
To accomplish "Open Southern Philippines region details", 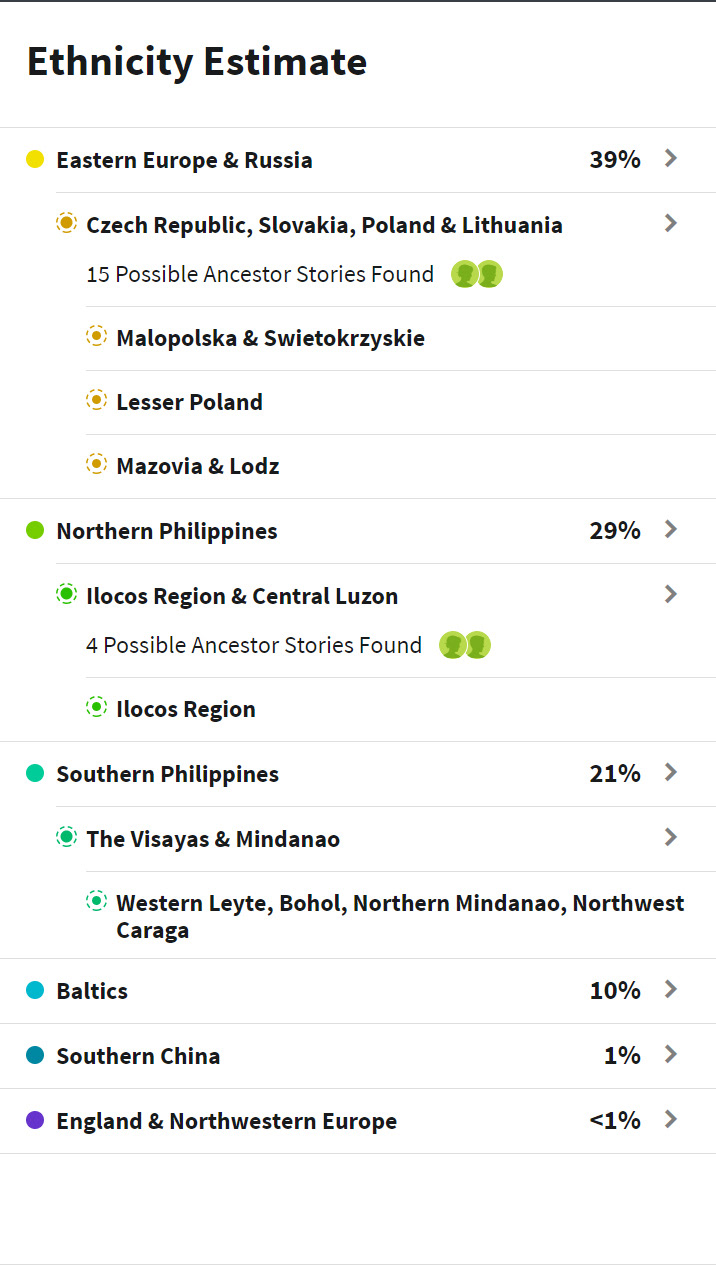I will tap(167, 774).
